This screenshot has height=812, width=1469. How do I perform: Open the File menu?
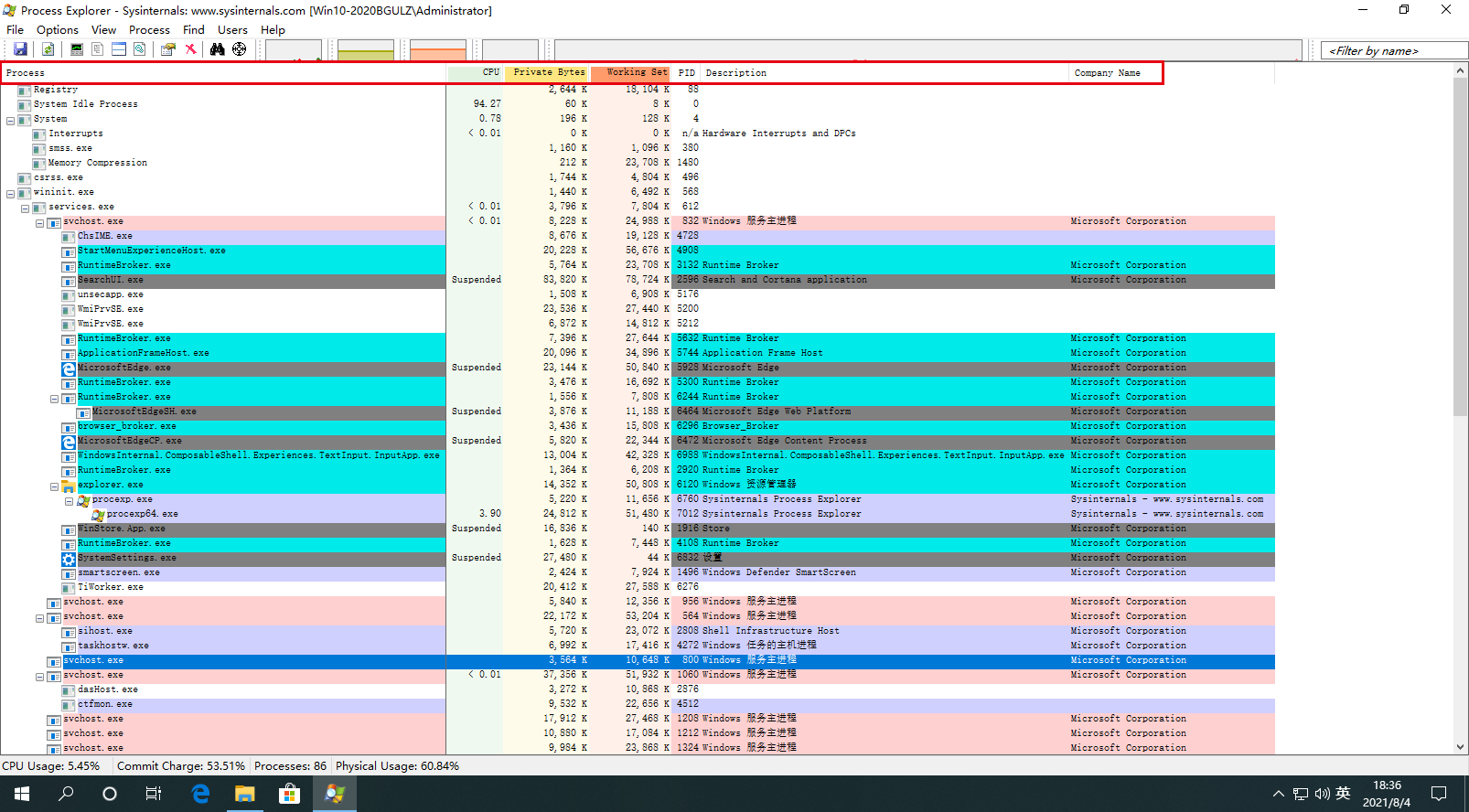click(x=16, y=29)
